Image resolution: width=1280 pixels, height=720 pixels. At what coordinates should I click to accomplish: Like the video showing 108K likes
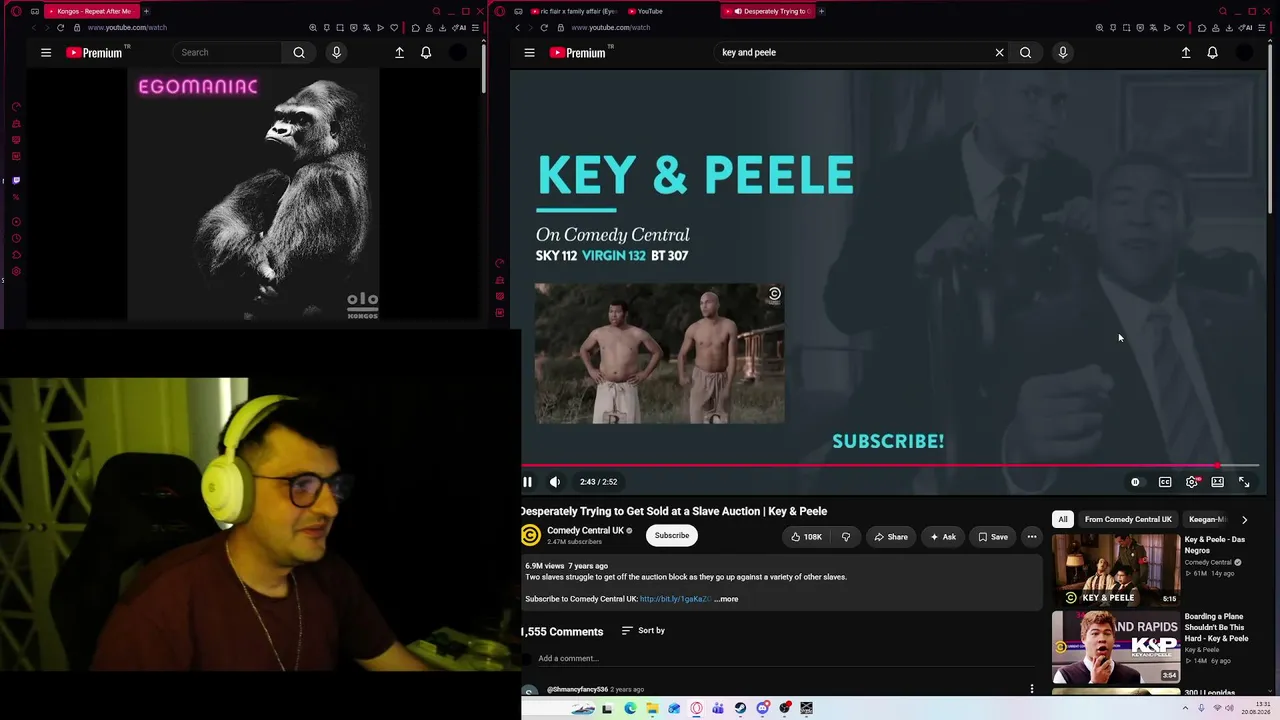point(806,537)
